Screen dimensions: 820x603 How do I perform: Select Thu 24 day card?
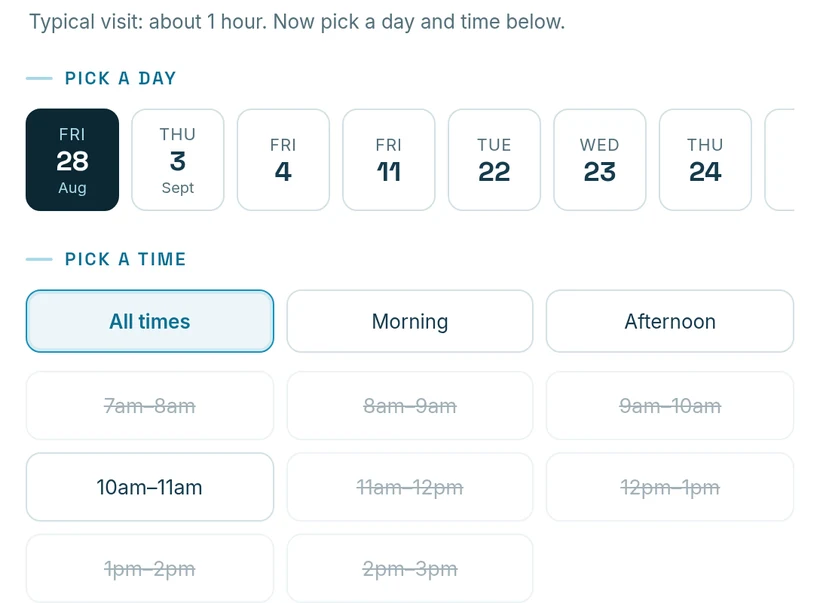coord(705,160)
